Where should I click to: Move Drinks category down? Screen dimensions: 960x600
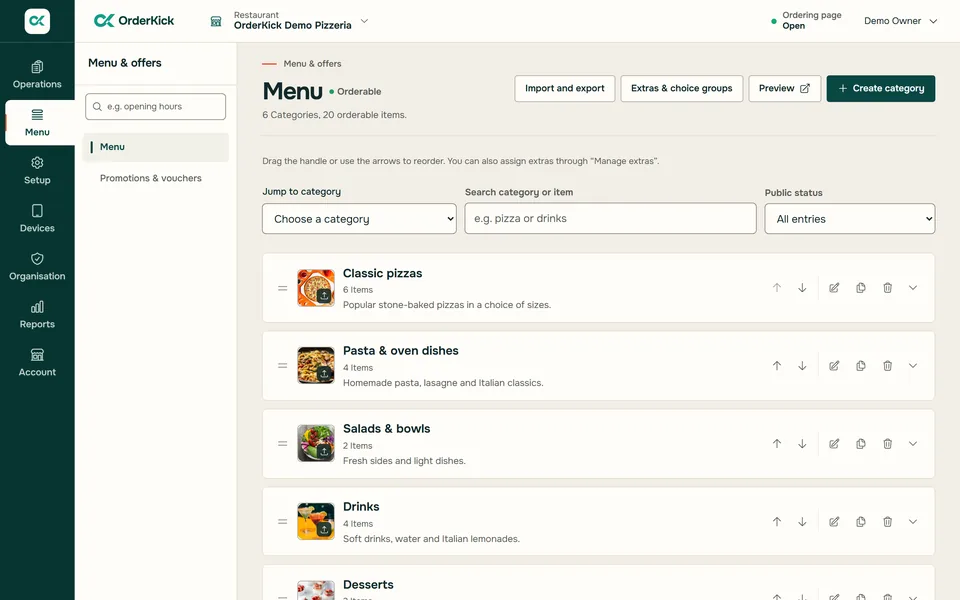802,522
